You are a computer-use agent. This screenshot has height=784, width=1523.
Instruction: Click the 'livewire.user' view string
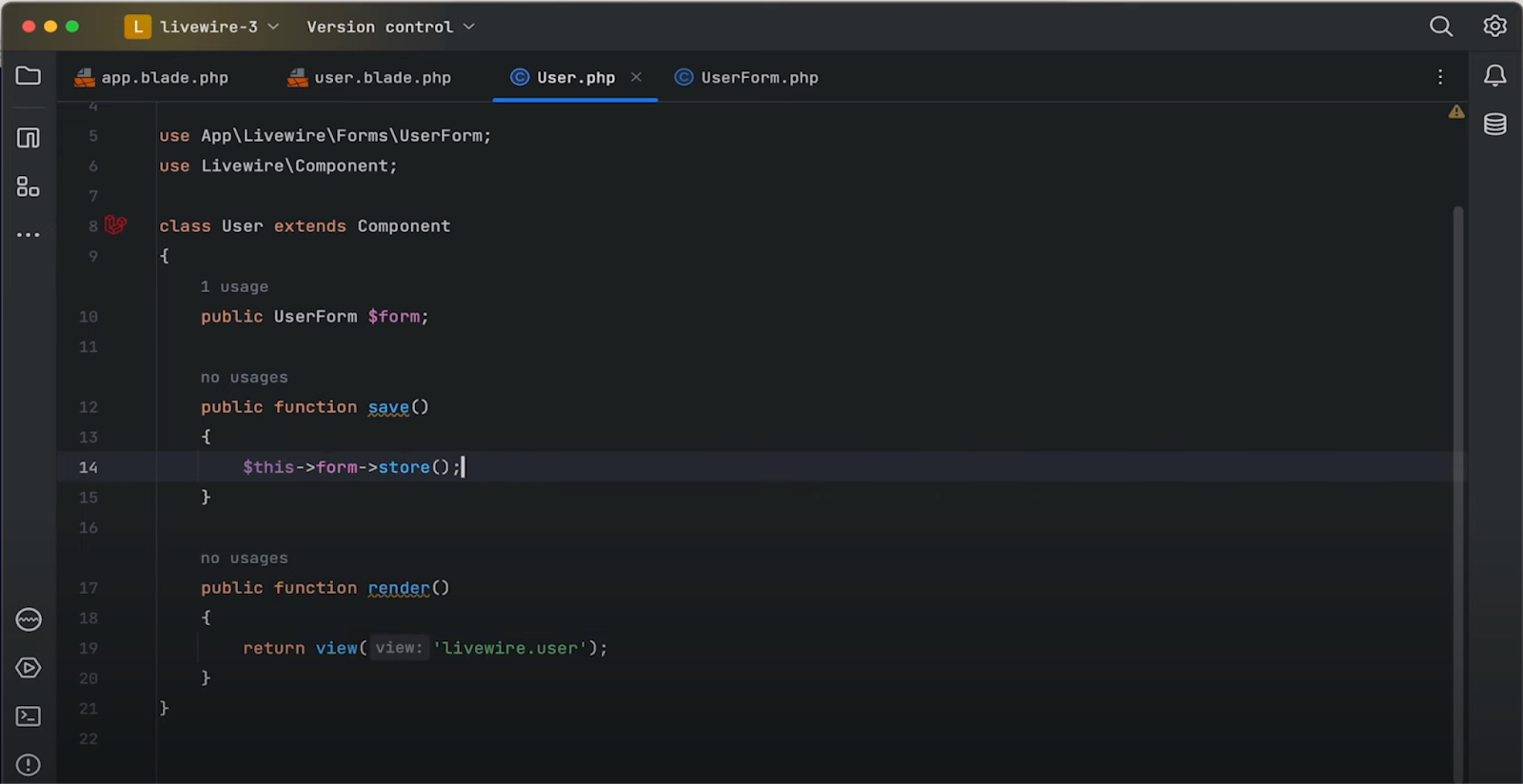coord(510,648)
